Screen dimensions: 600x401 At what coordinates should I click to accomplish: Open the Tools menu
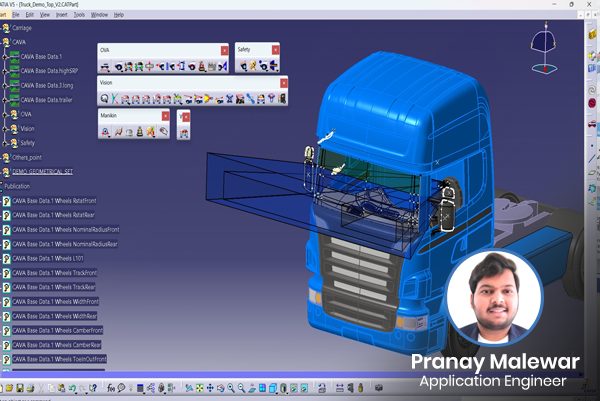pos(79,15)
